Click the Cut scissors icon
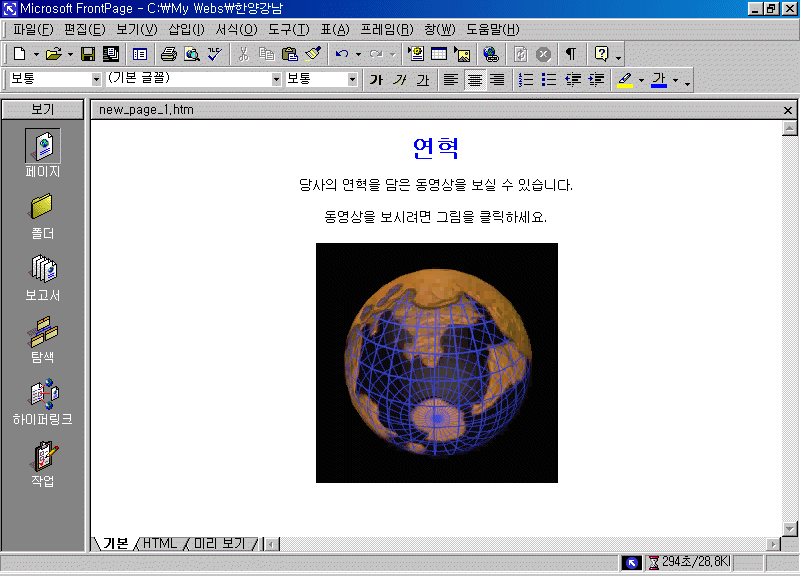Screen dimensions: 800x576 tap(243, 54)
